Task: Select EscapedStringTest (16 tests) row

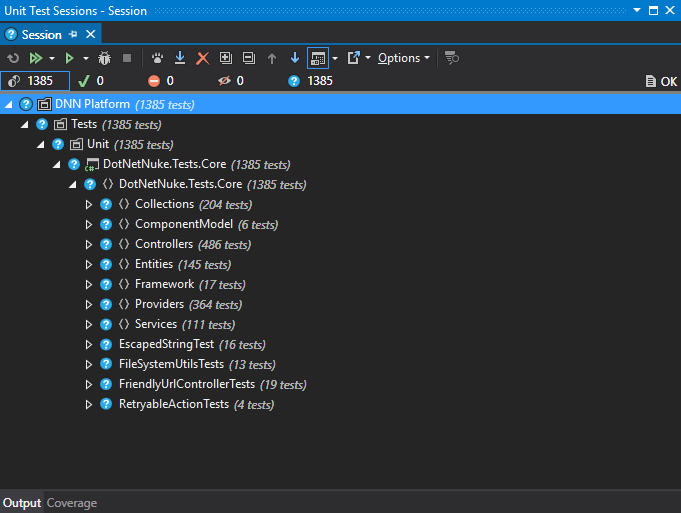Action: pyautogui.click(x=340, y=344)
